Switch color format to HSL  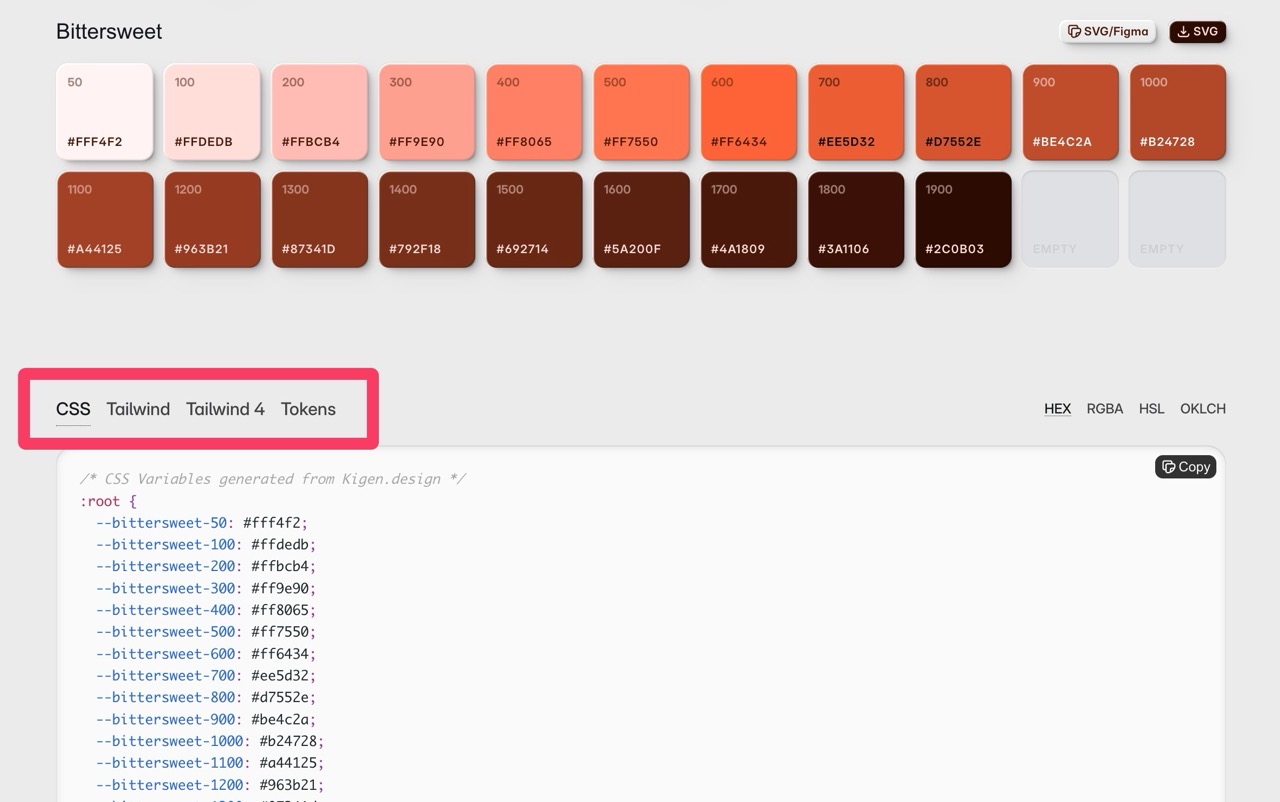[x=1151, y=409]
